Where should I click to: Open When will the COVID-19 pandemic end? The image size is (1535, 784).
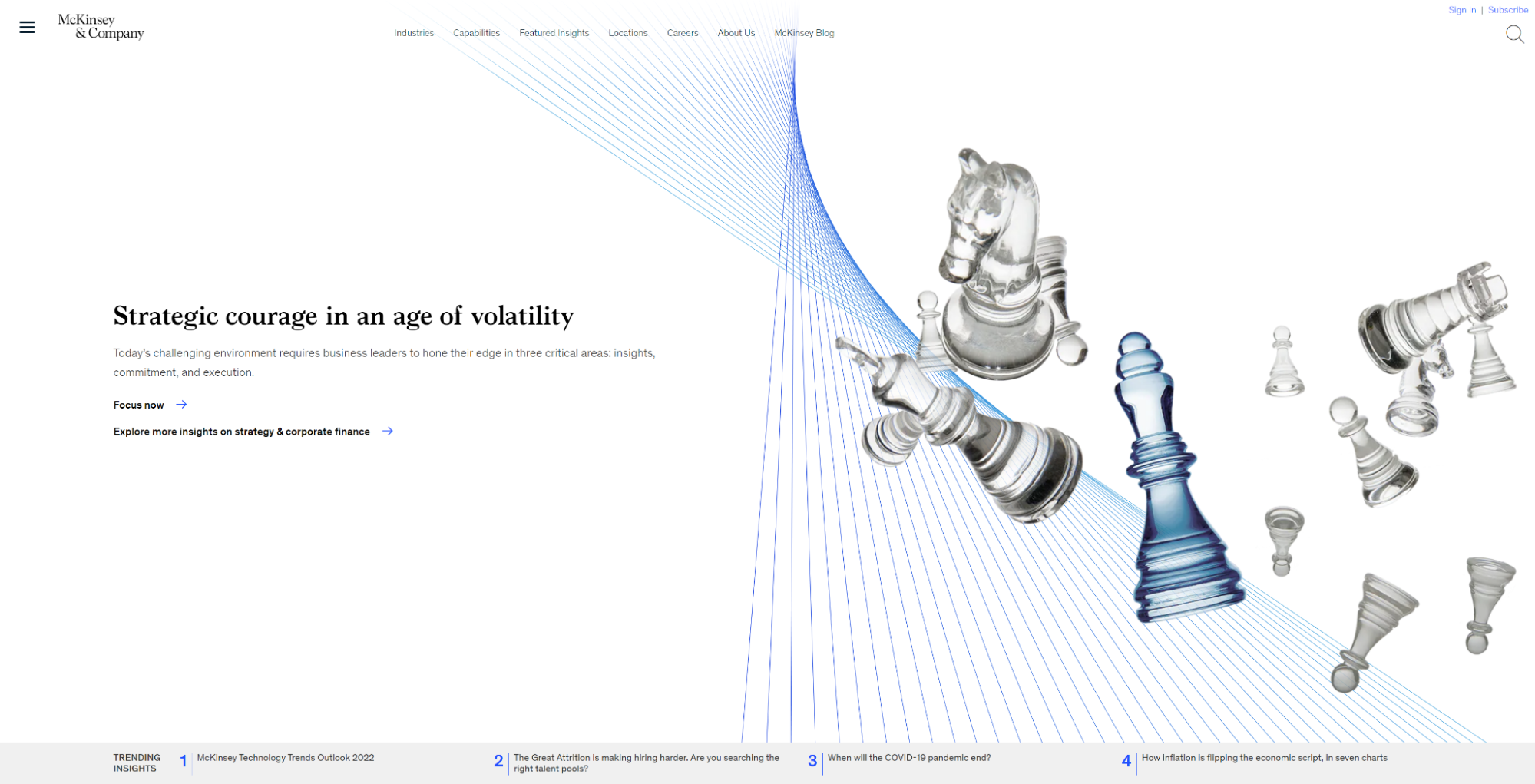click(x=909, y=758)
